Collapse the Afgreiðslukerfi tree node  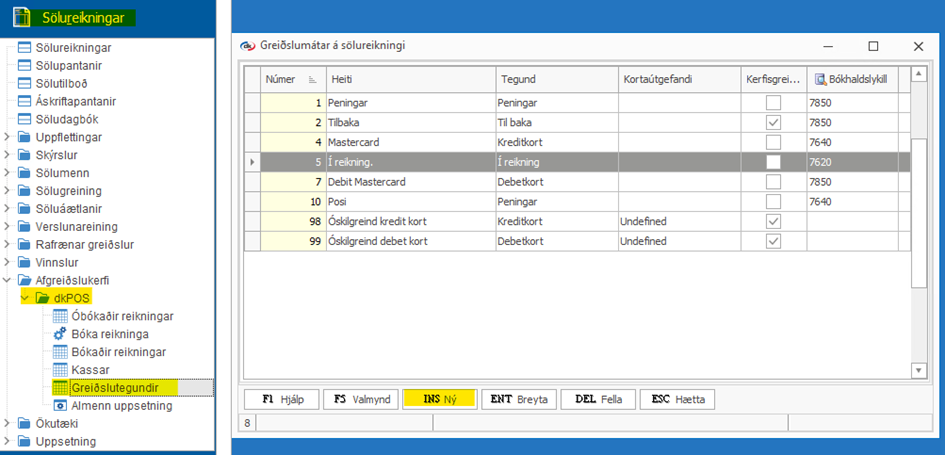click(x=8, y=280)
